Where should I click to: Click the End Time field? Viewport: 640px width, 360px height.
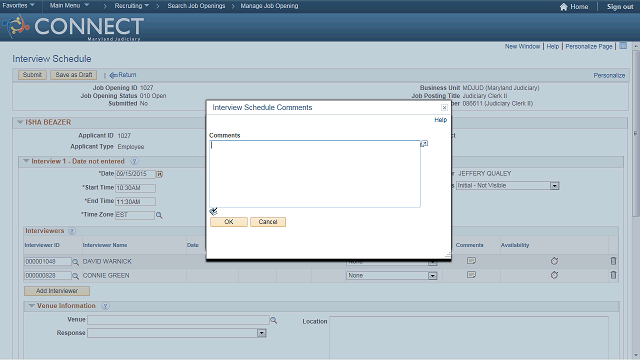[x=135, y=202]
